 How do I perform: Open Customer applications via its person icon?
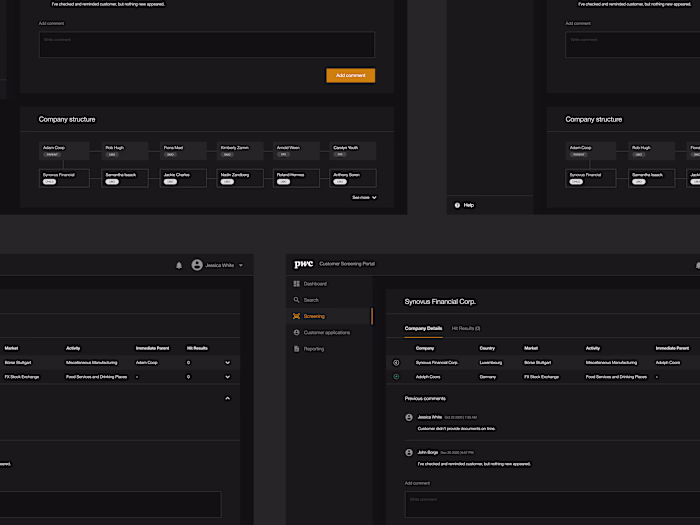[x=296, y=333]
